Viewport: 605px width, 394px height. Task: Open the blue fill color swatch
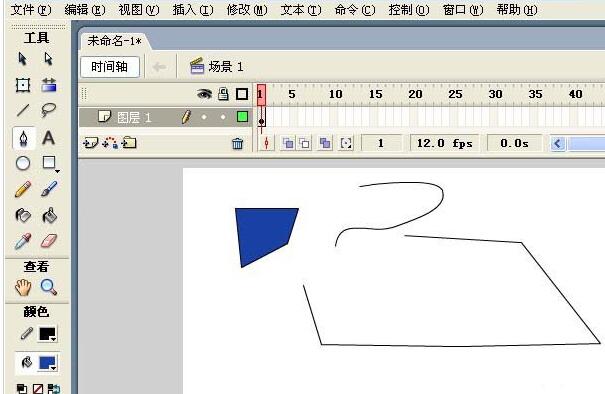point(48,363)
